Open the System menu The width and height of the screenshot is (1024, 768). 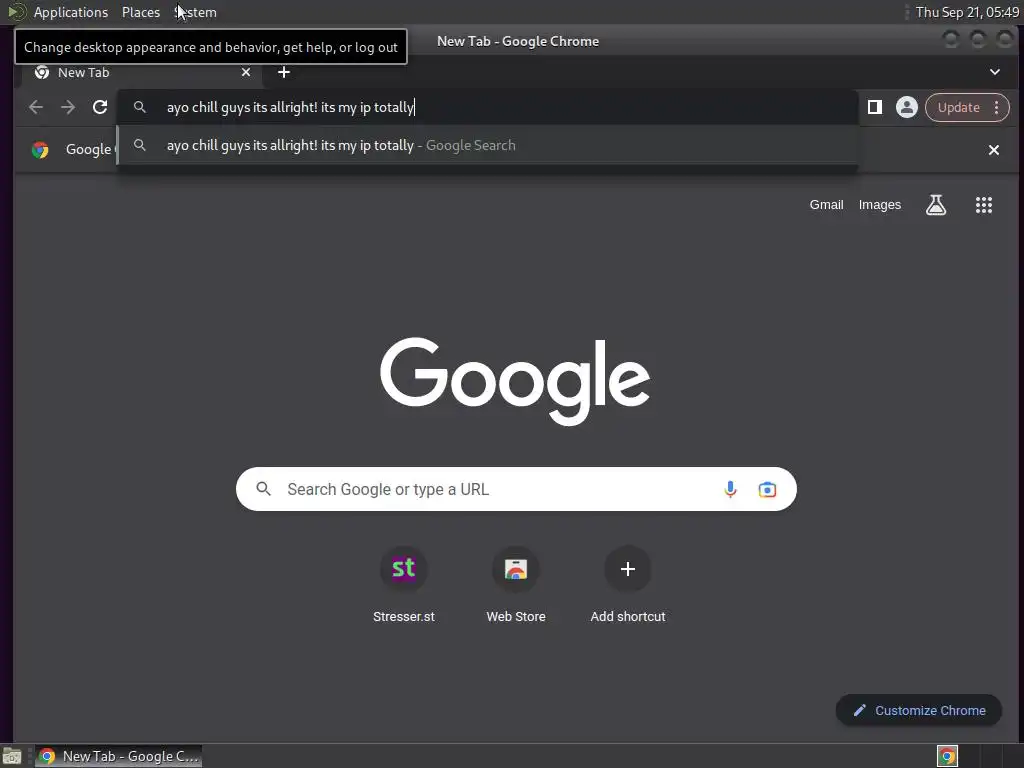pos(195,12)
